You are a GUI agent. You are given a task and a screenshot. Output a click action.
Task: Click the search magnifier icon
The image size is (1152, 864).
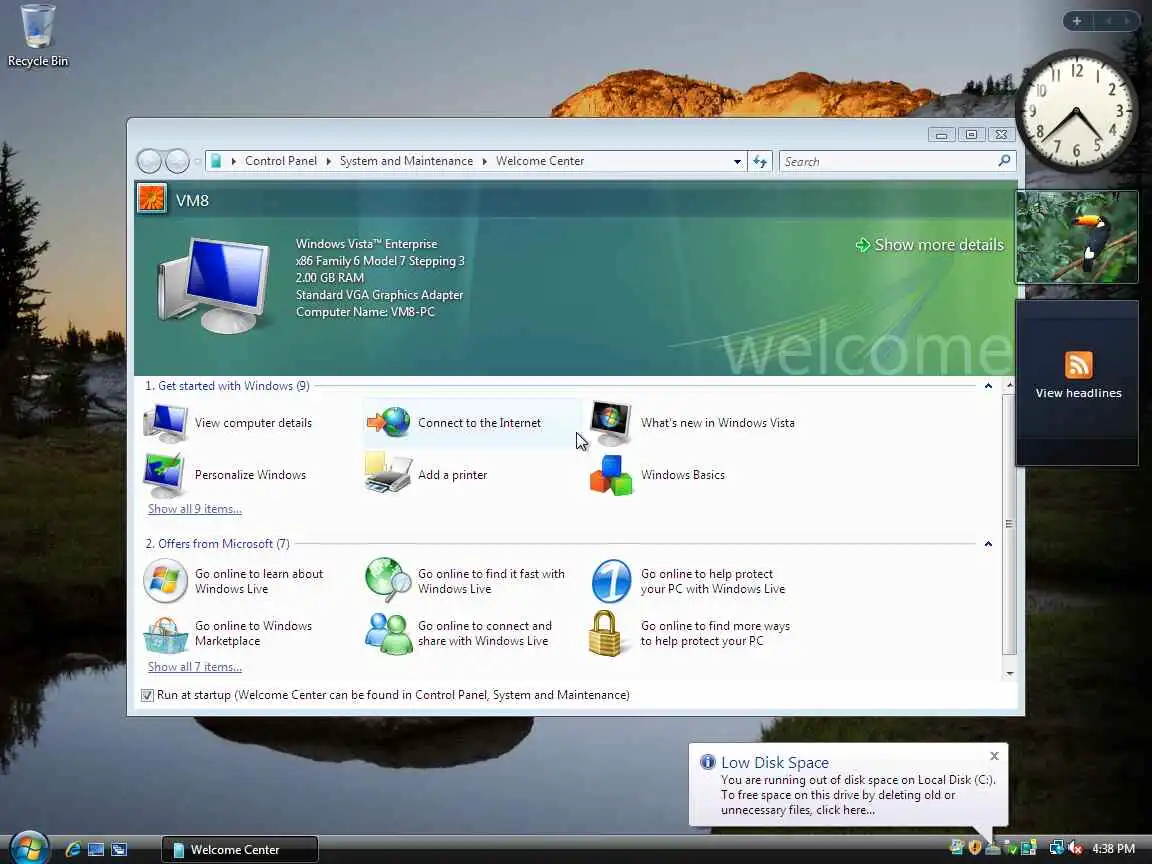(1004, 161)
